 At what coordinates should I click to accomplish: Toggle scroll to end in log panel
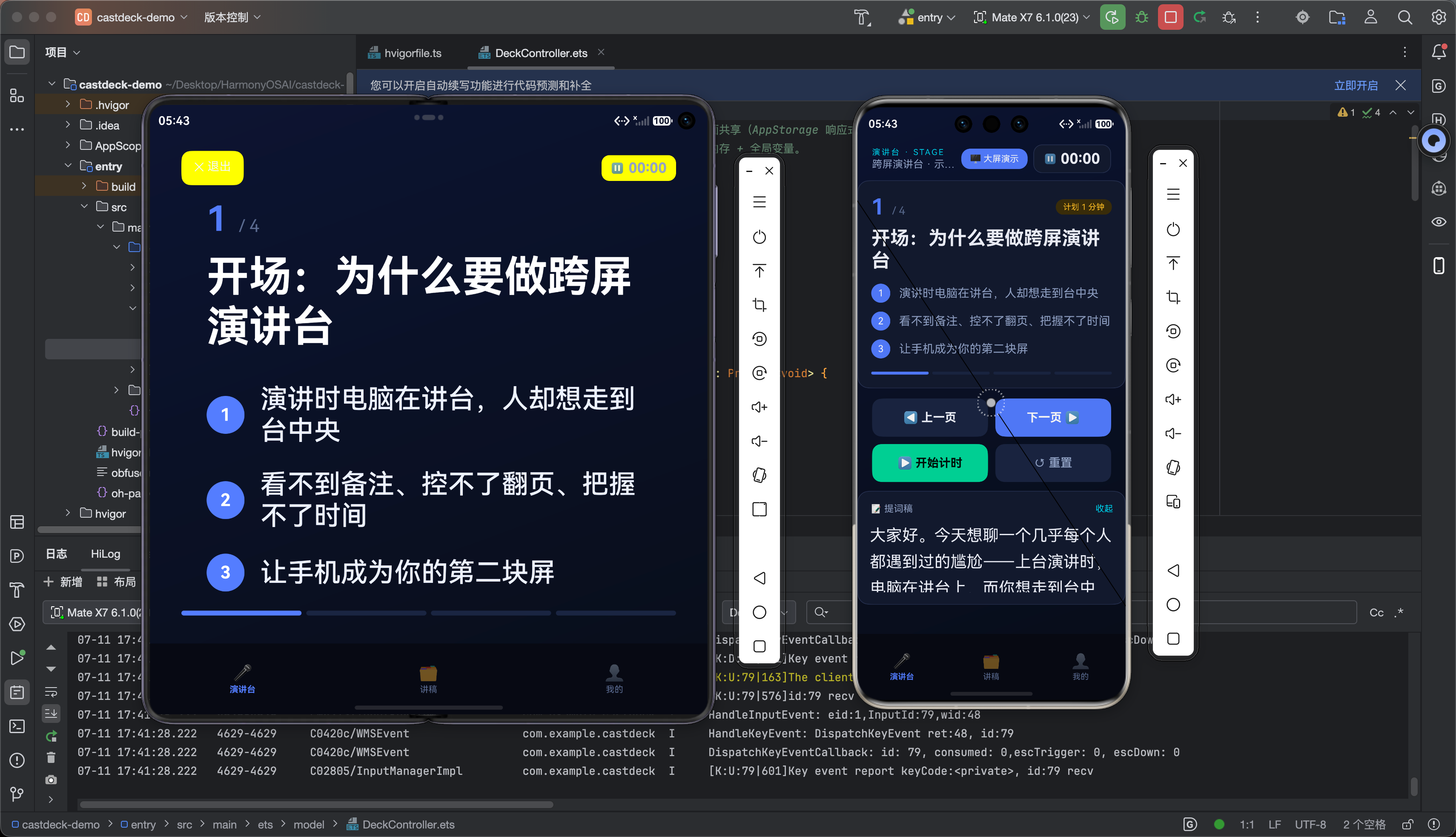[x=51, y=714]
